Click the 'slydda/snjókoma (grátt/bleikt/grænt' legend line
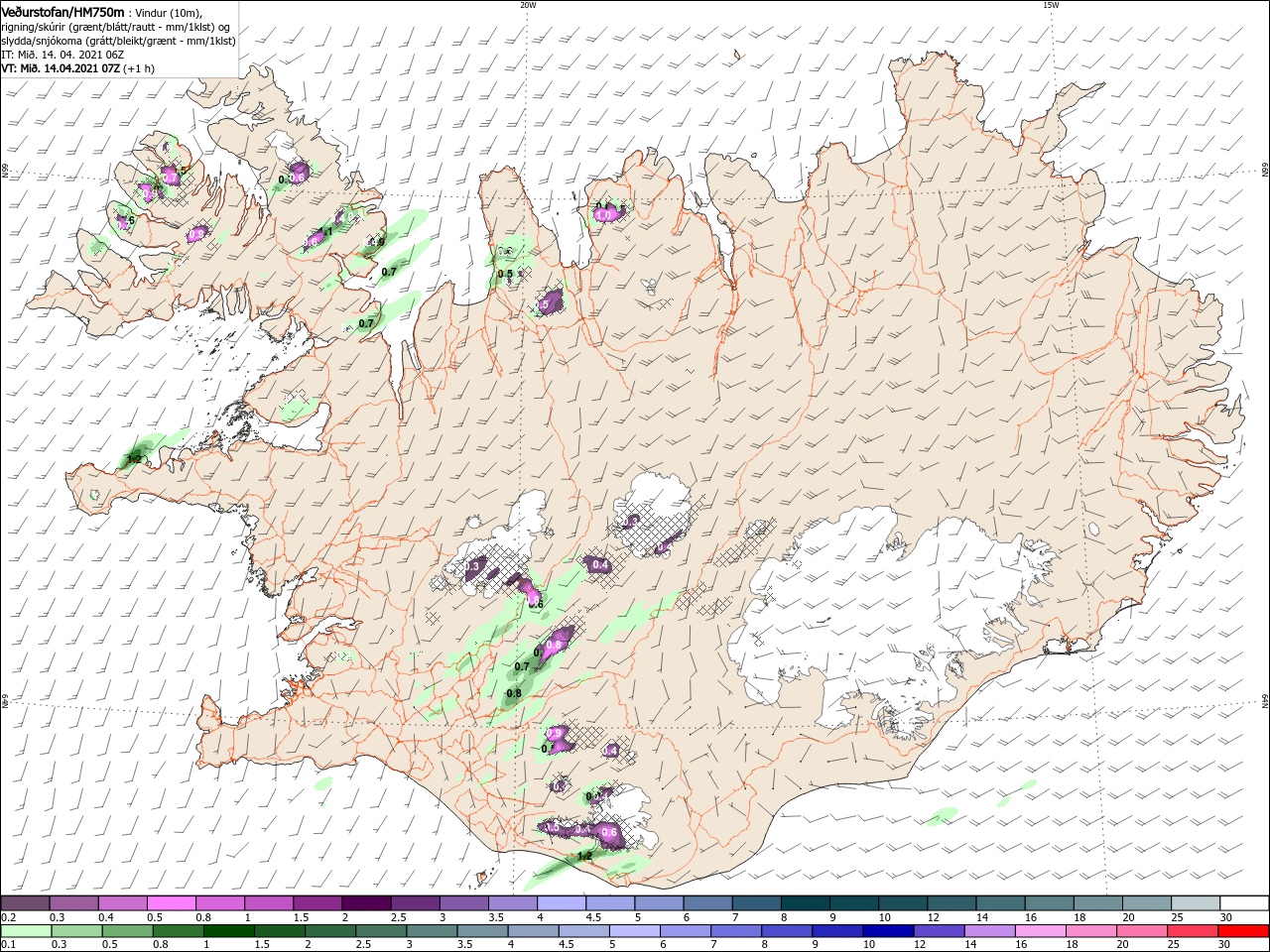This screenshot has height=952, width=1270. (x=118, y=41)
